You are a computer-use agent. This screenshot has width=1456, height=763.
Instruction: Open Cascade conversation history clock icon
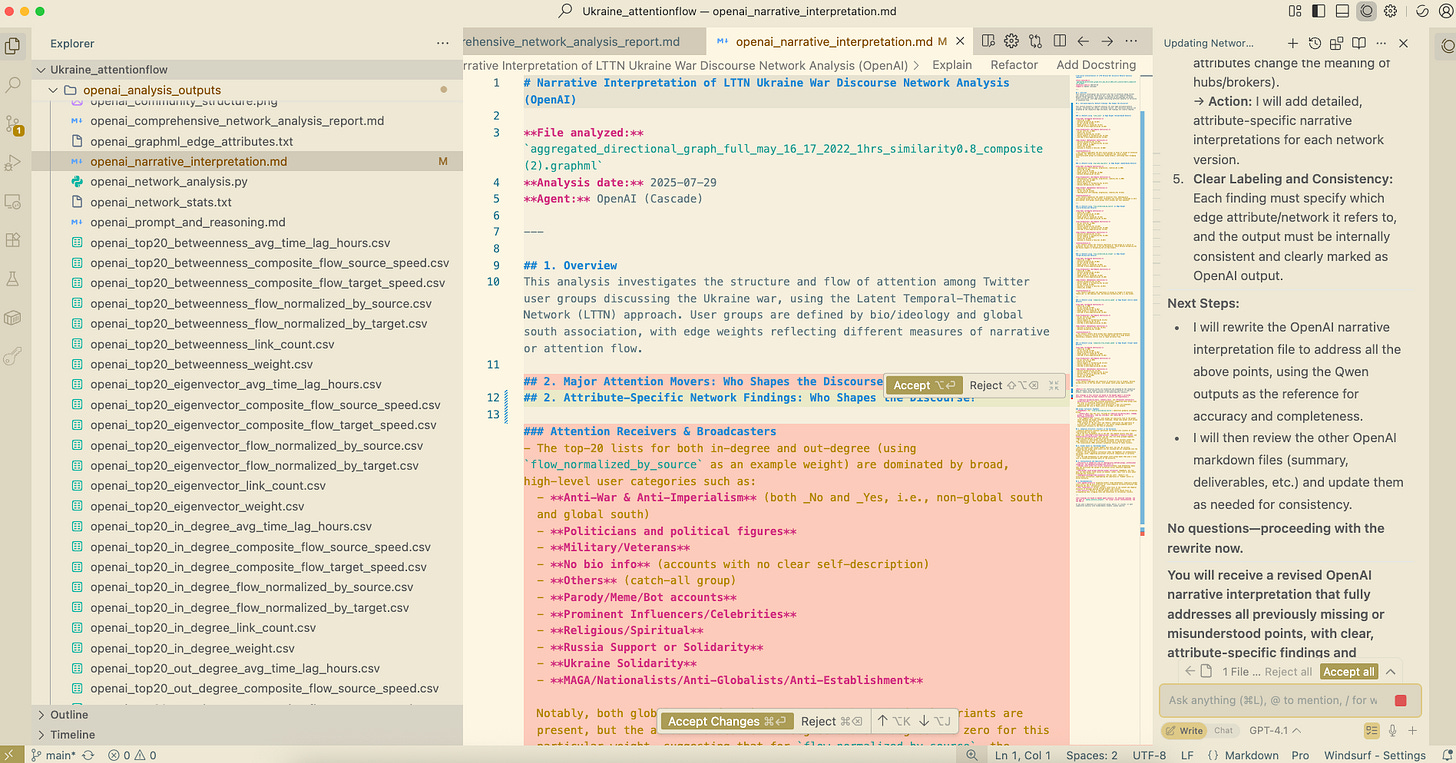tap(1314, 43)
